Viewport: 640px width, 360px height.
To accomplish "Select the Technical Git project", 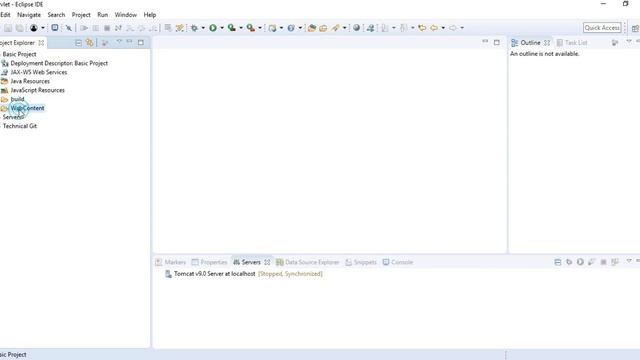I will [x=20, y=126].
